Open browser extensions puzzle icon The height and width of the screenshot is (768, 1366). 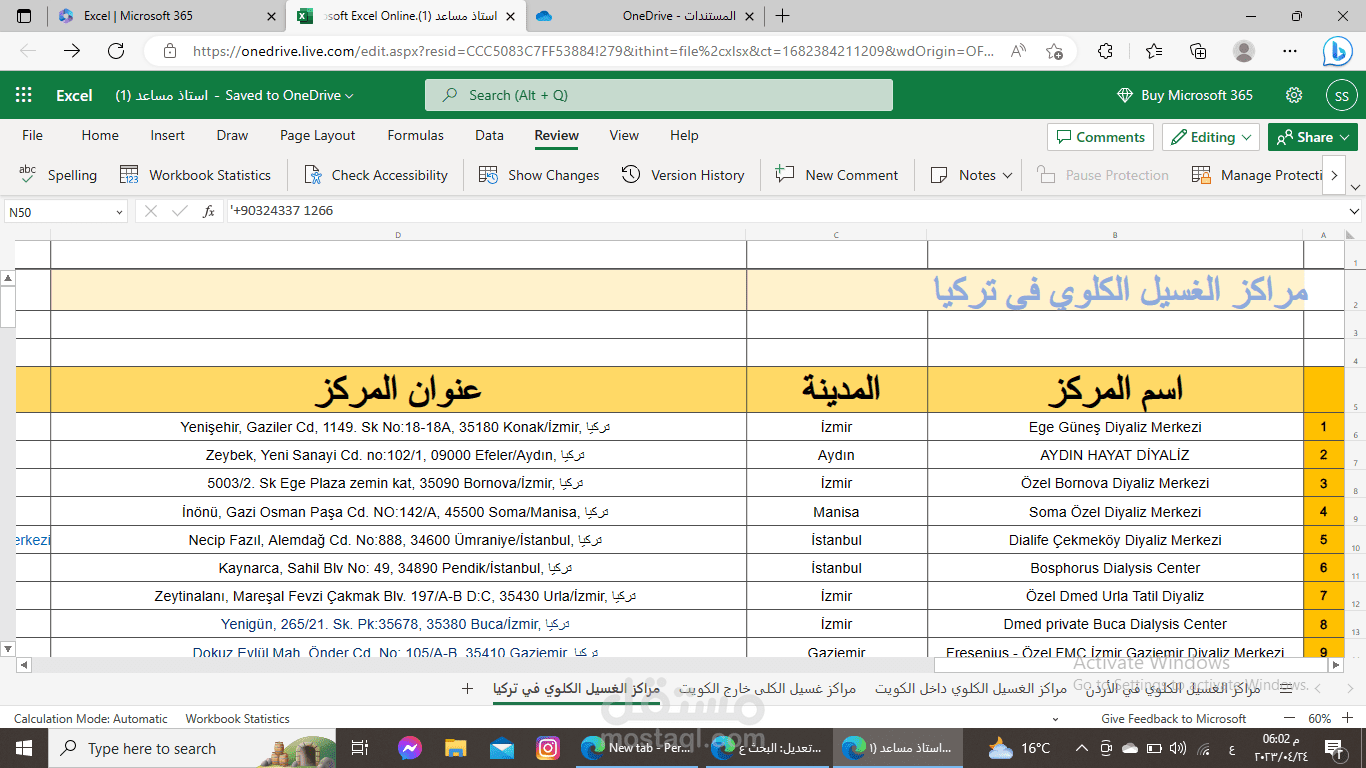pos(1105,51)
